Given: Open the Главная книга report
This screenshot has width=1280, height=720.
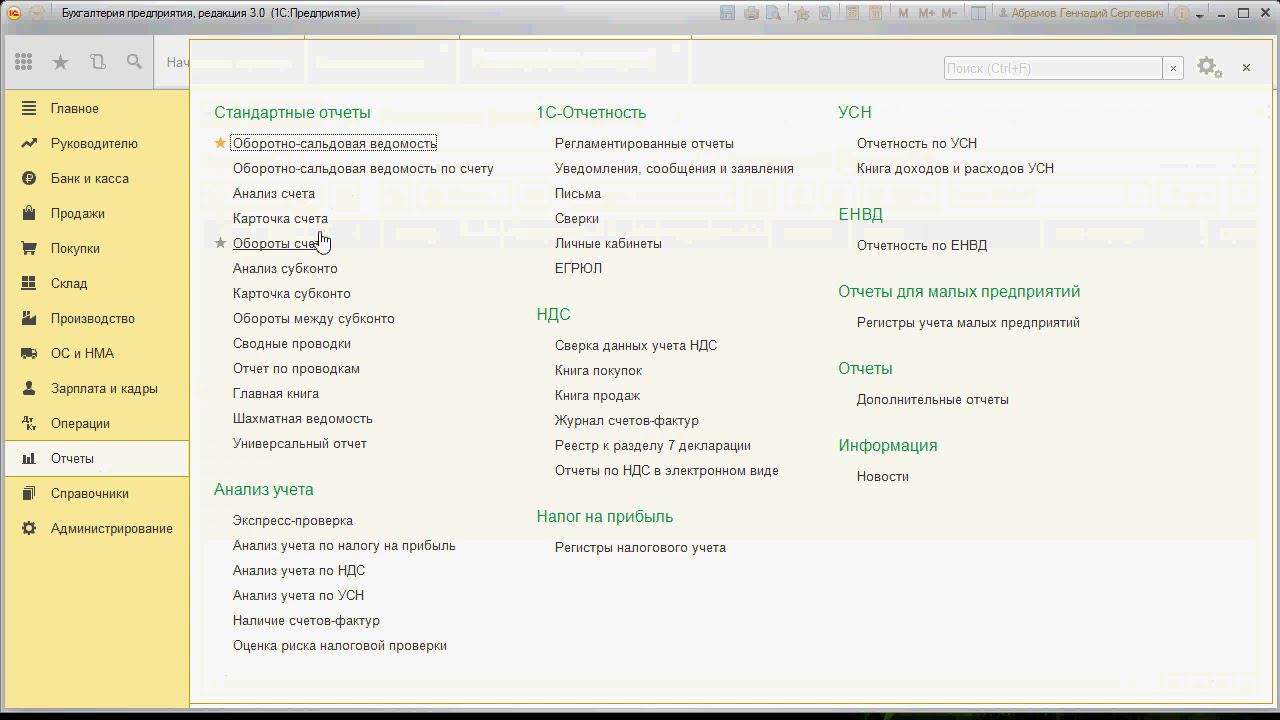Looking at the screenshot, I should click(x=276, y=393).
